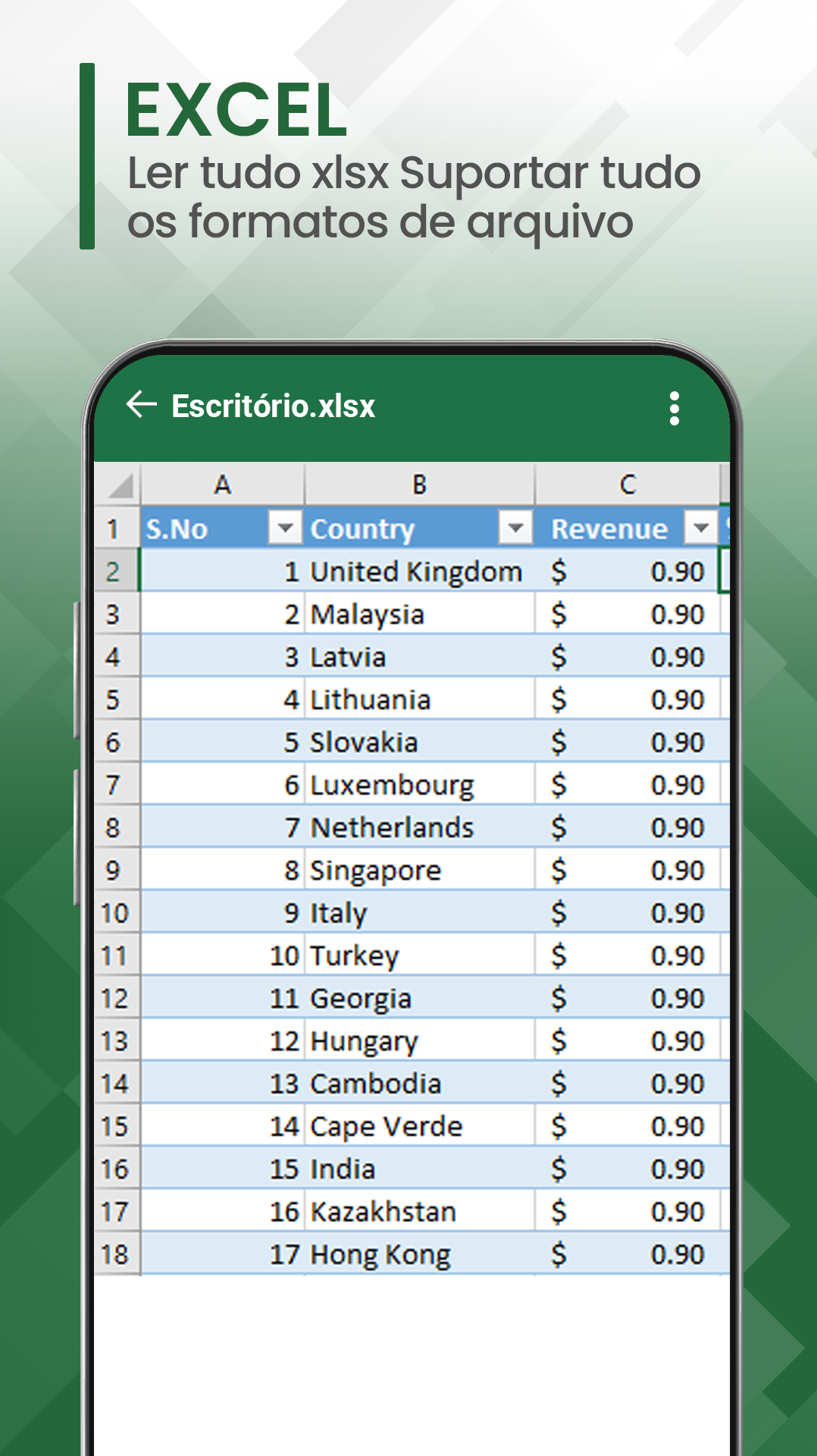Image resolution: width=817 pixels, height=1456 pixels.
Task: Select the United Kingdom cell
Action: (420, 571)
